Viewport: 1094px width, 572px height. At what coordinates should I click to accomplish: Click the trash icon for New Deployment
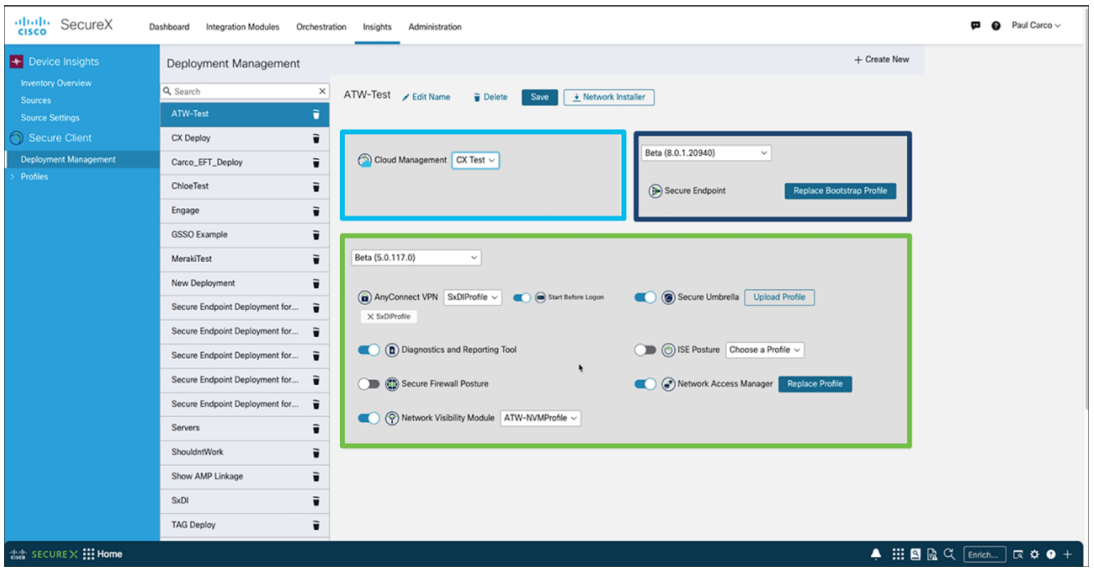(316, 284)
